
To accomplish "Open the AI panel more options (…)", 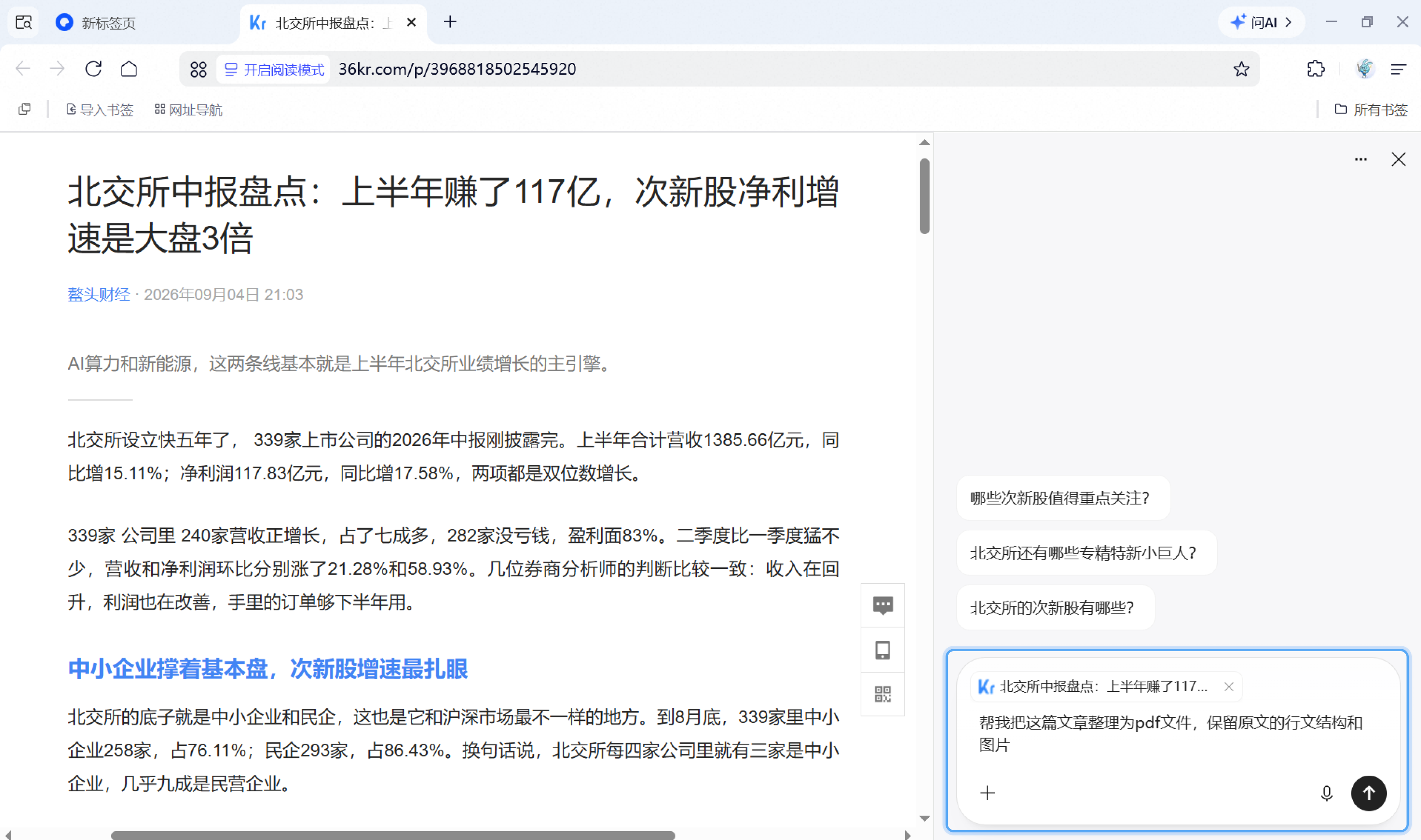I will [x=1360, y=160].
